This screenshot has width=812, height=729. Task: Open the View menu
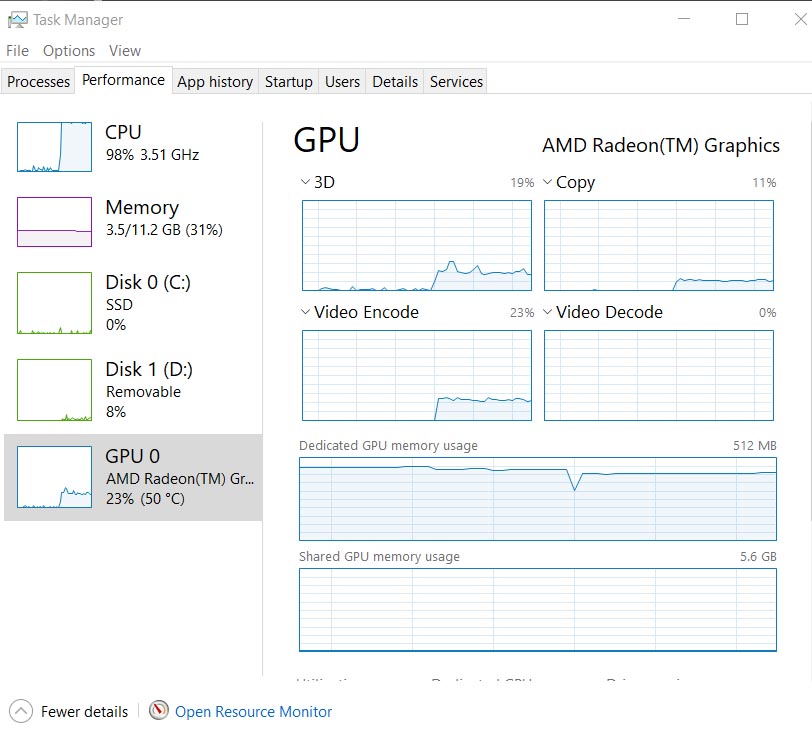[x=125, y=51]
